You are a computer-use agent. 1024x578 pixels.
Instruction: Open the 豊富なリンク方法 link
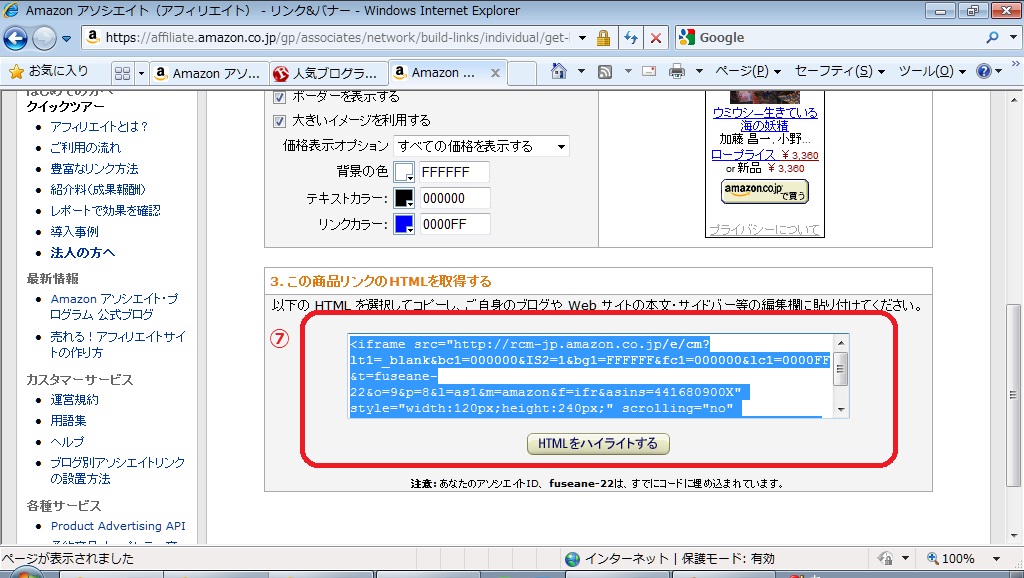(x=95, y=169)
